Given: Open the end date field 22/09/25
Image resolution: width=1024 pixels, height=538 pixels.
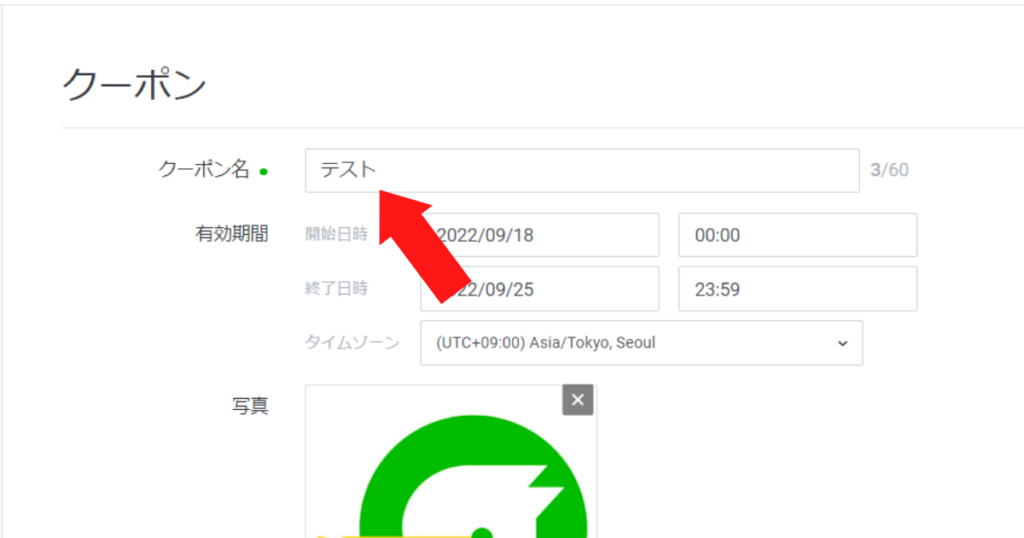Looking at the screenshot, I should pyautogui.click(x=539, y=289).
